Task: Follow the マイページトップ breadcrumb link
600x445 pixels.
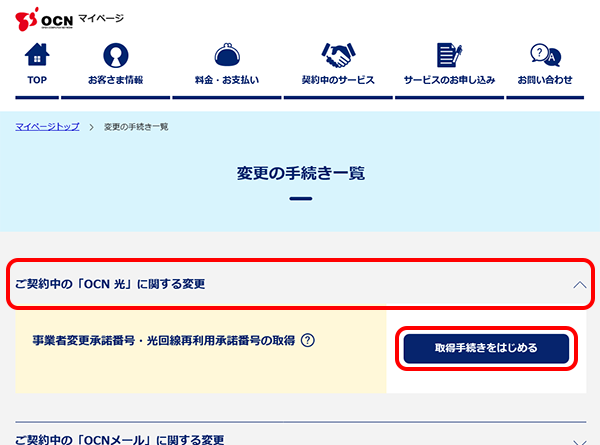Action: tap(47, 127)
